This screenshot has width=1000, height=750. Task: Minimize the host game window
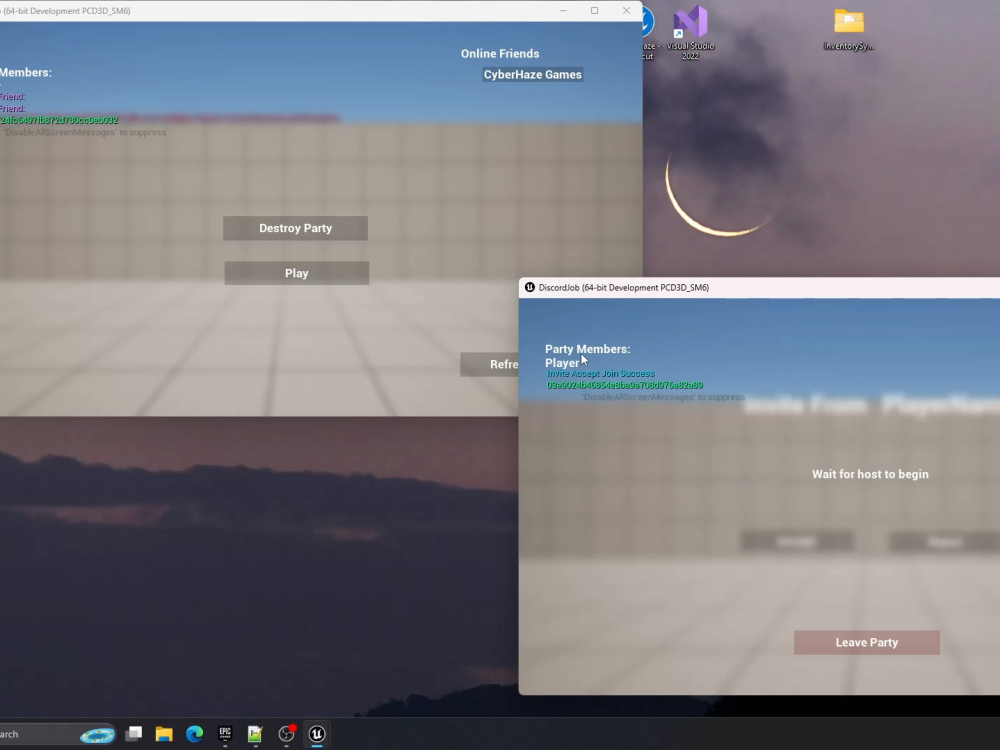[563, 11]
